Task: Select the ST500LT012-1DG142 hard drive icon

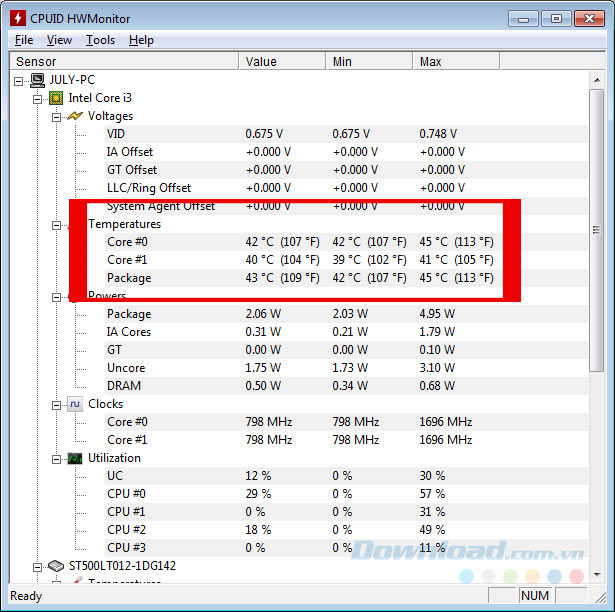Action: (x=56, y=566)
